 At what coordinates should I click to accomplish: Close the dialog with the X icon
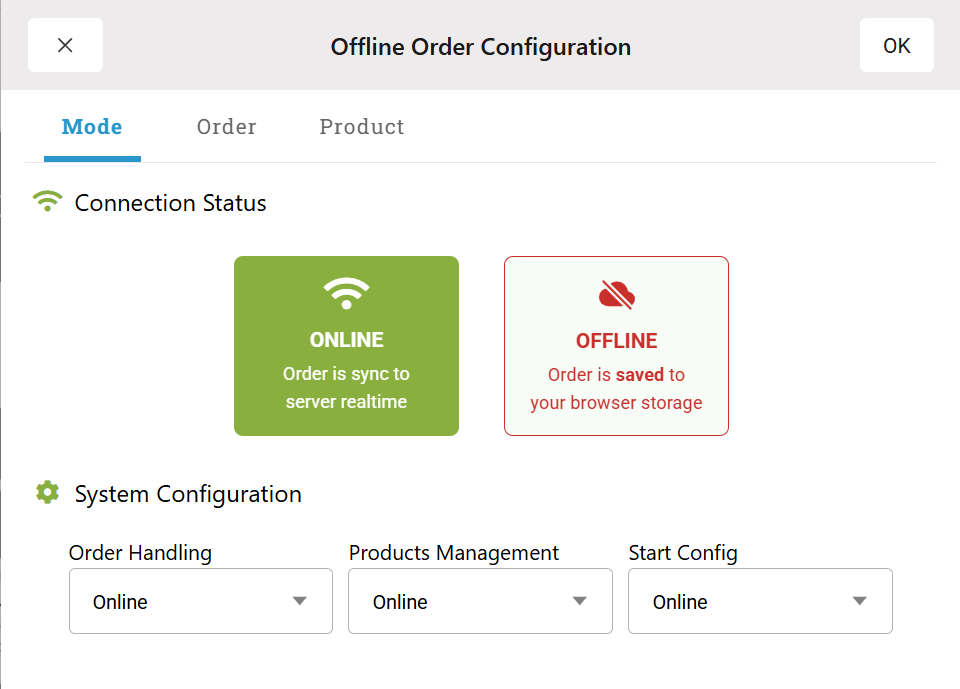point(65,46)
